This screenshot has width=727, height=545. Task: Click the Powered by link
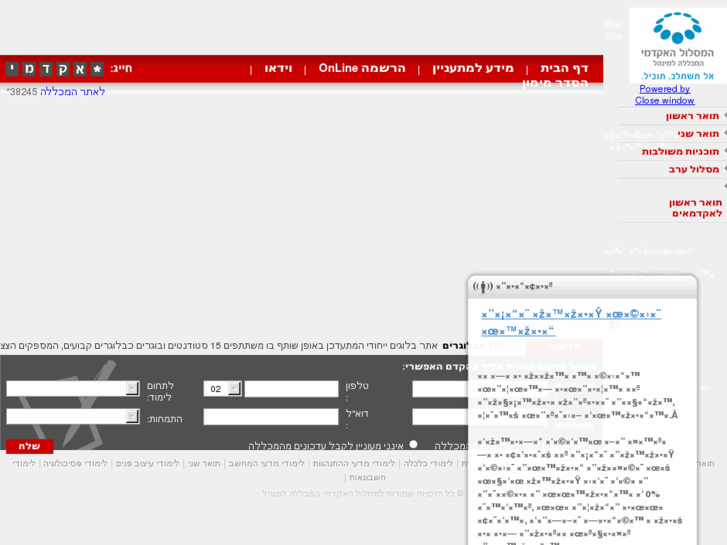pyautogui.click(x=664, y=89)
